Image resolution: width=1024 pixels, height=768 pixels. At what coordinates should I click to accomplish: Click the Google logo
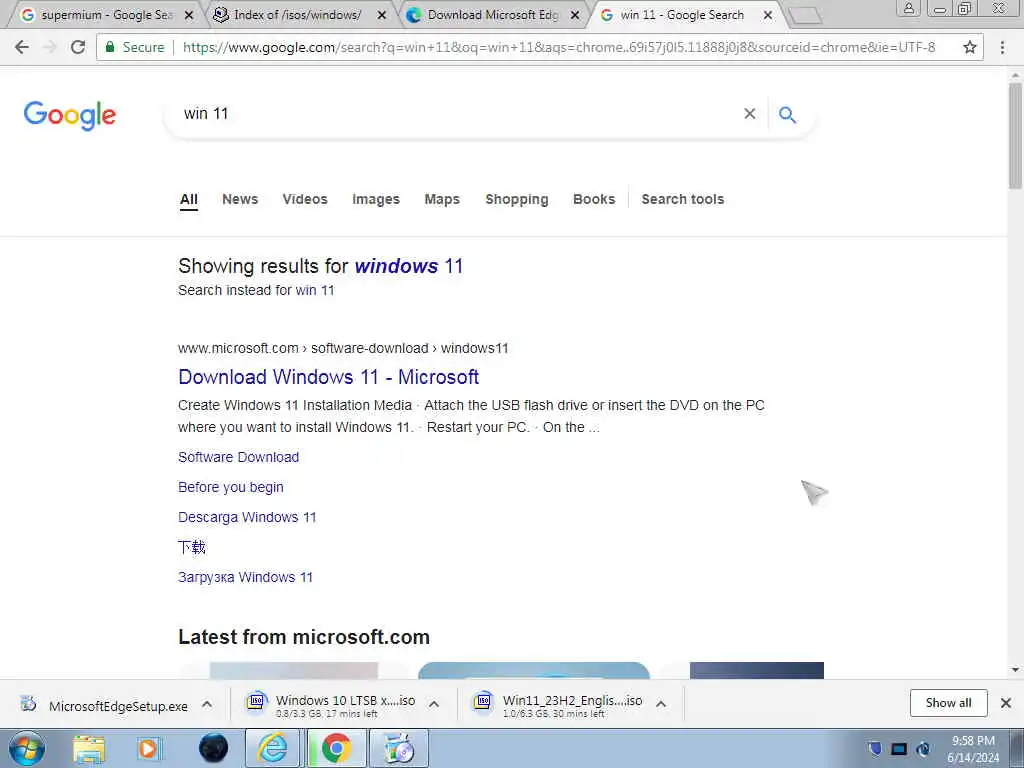(70, 116)
